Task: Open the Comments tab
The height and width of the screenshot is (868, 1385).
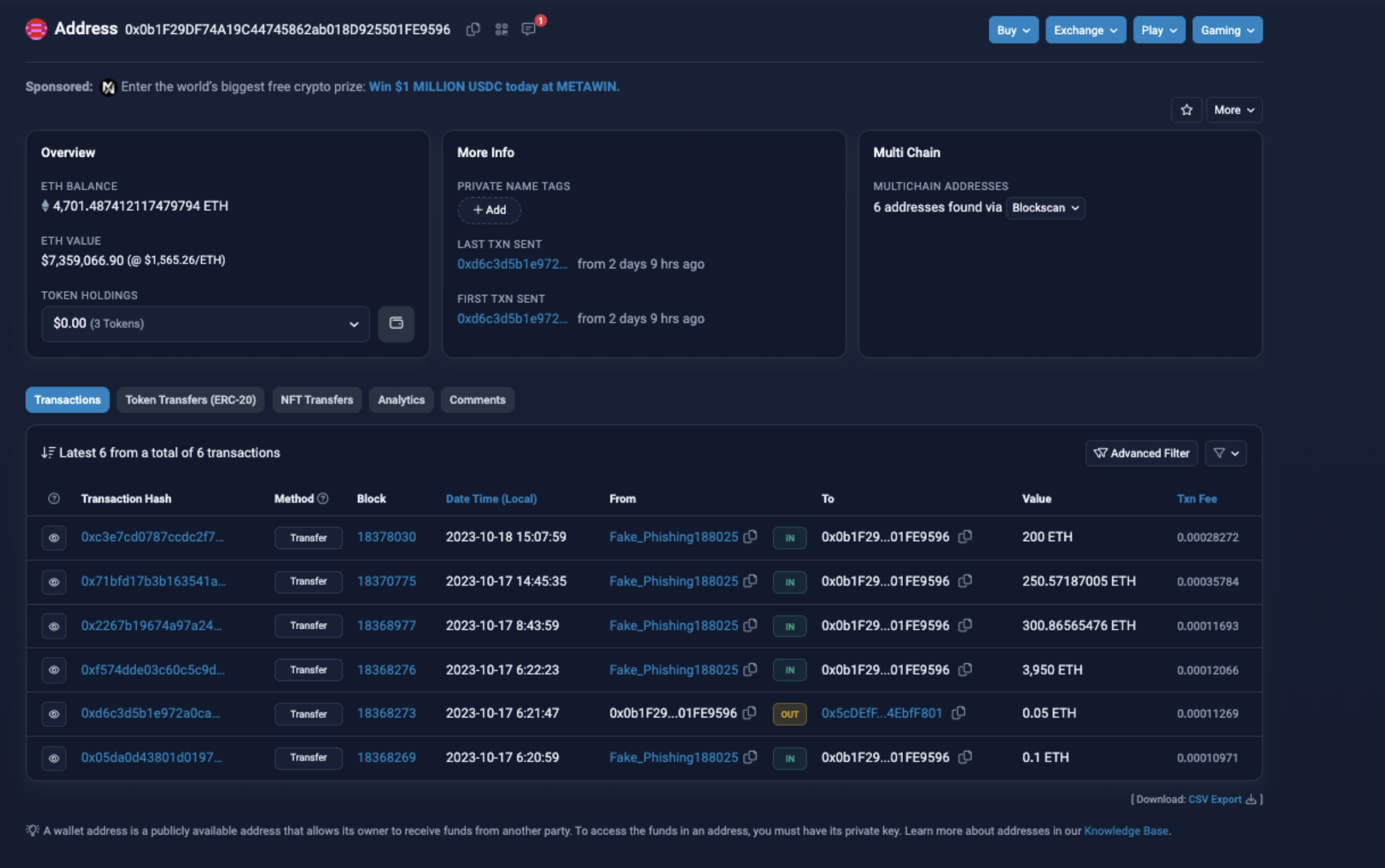Action: point(478,400)
